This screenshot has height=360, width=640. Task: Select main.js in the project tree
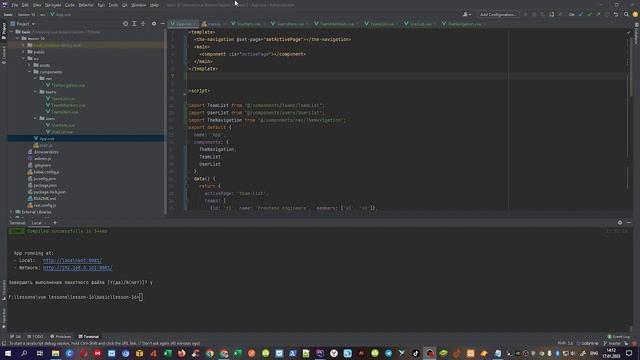coord(43,145)
